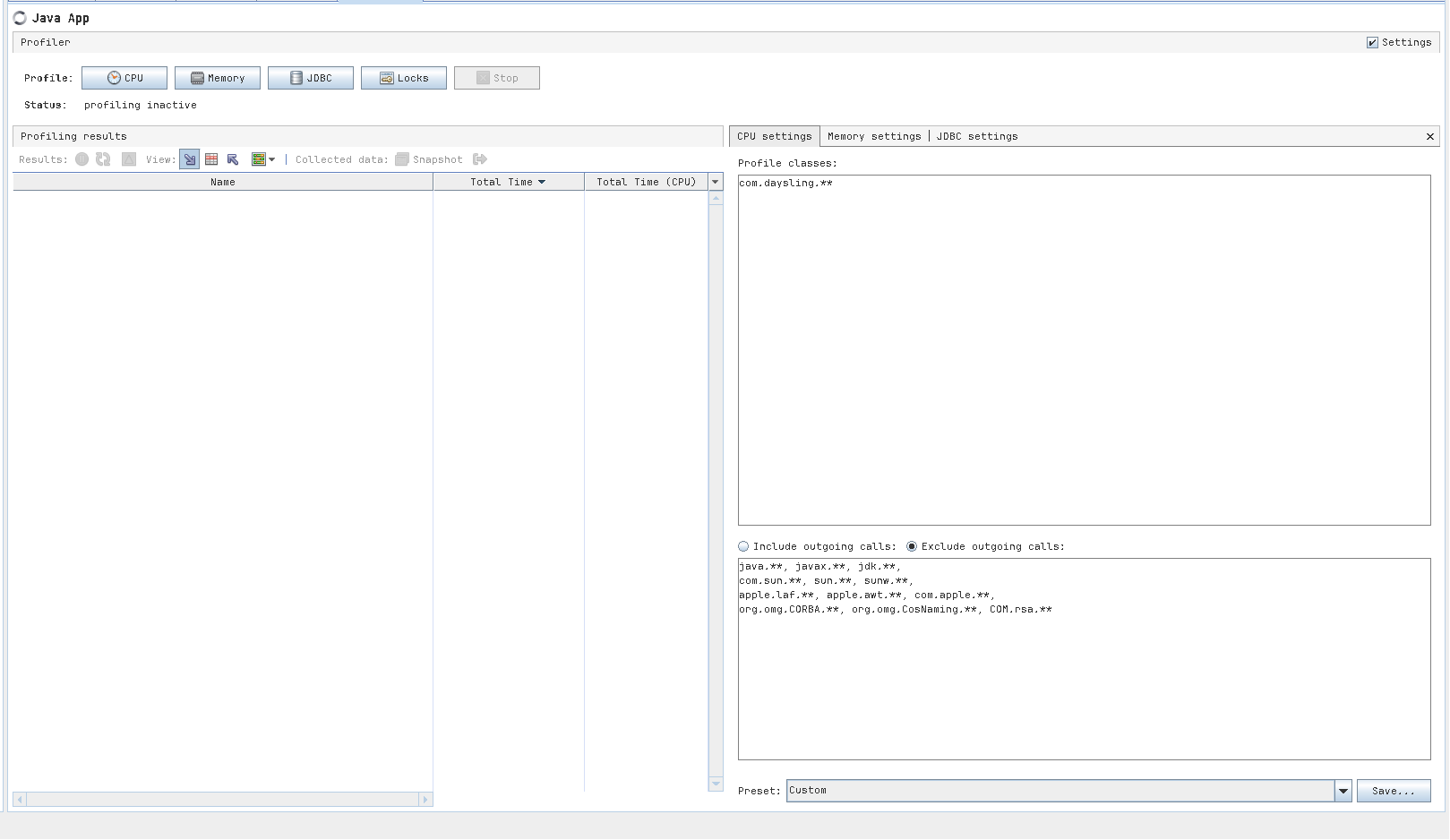Start Locks profiling
The height and width of the screenshot is (840, 1450).
(404, 78)
